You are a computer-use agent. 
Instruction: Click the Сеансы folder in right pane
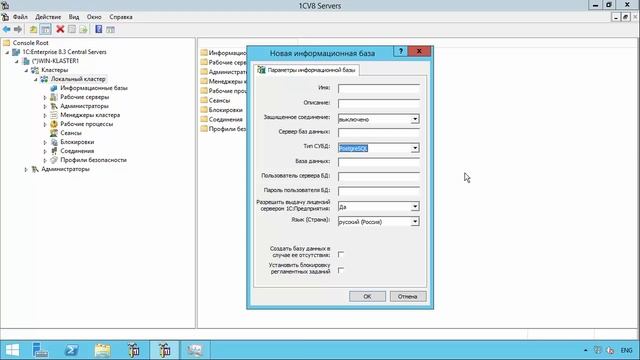pos(215,100)
